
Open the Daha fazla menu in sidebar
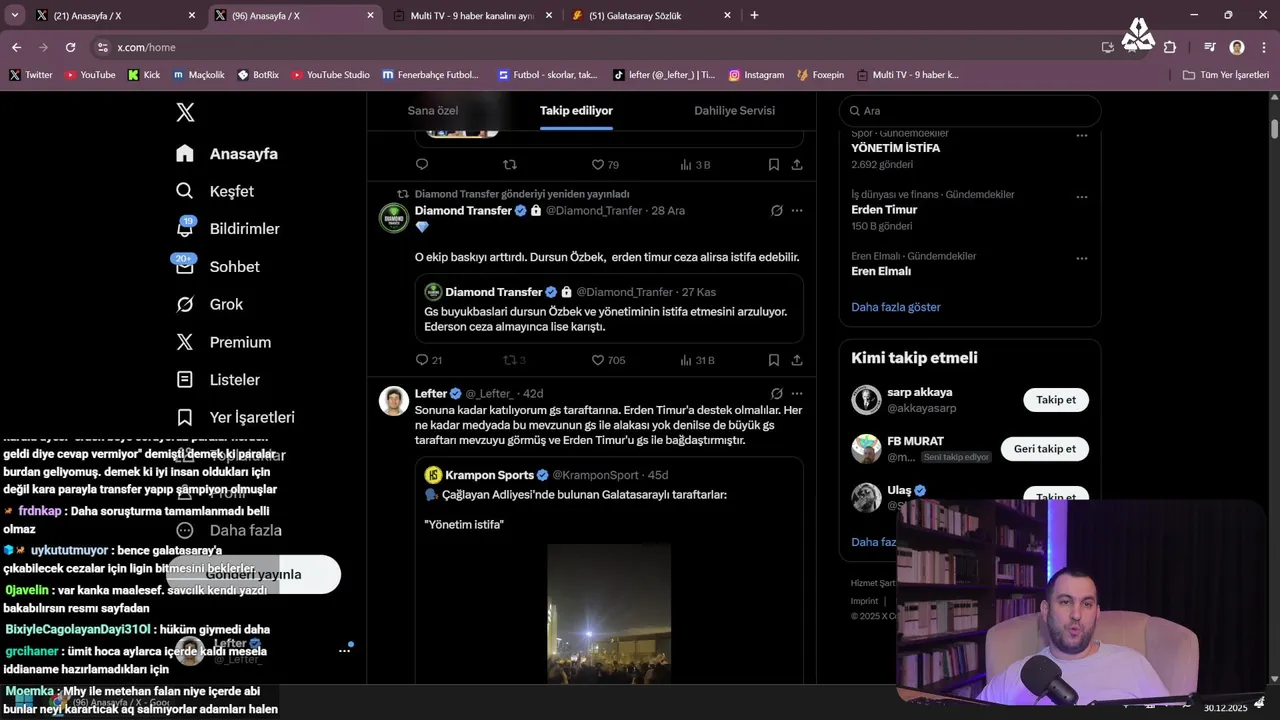[228, 530]
